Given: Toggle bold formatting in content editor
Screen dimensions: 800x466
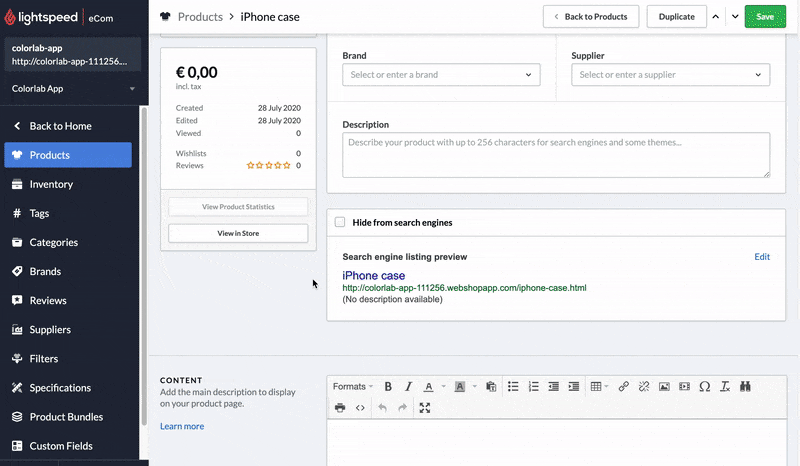Looking at the screenshot, I should (x=388, y=386).
